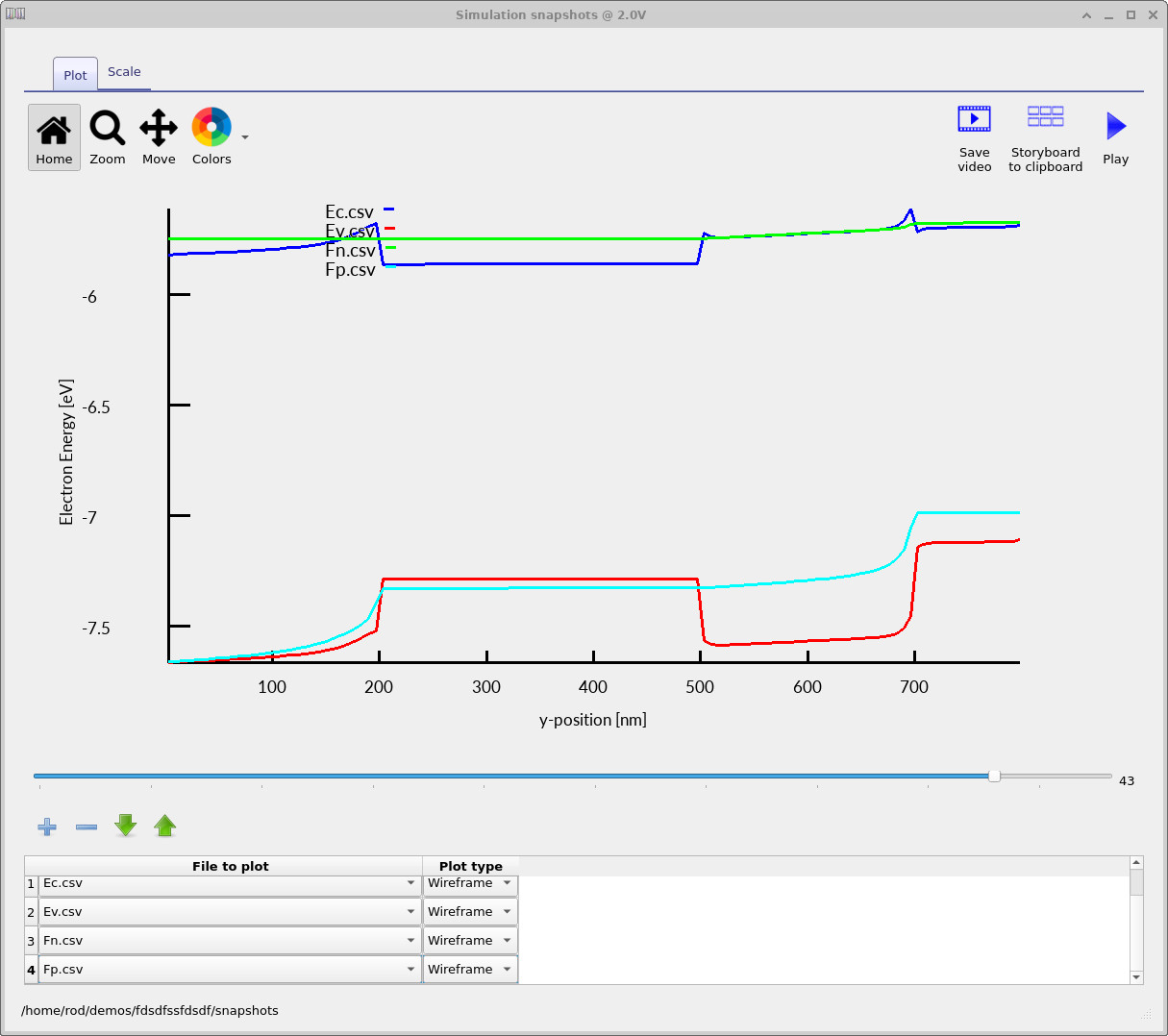1168x1036 pixels.
Task: Click the 'File to plot' column header
Action: point(231,866)
